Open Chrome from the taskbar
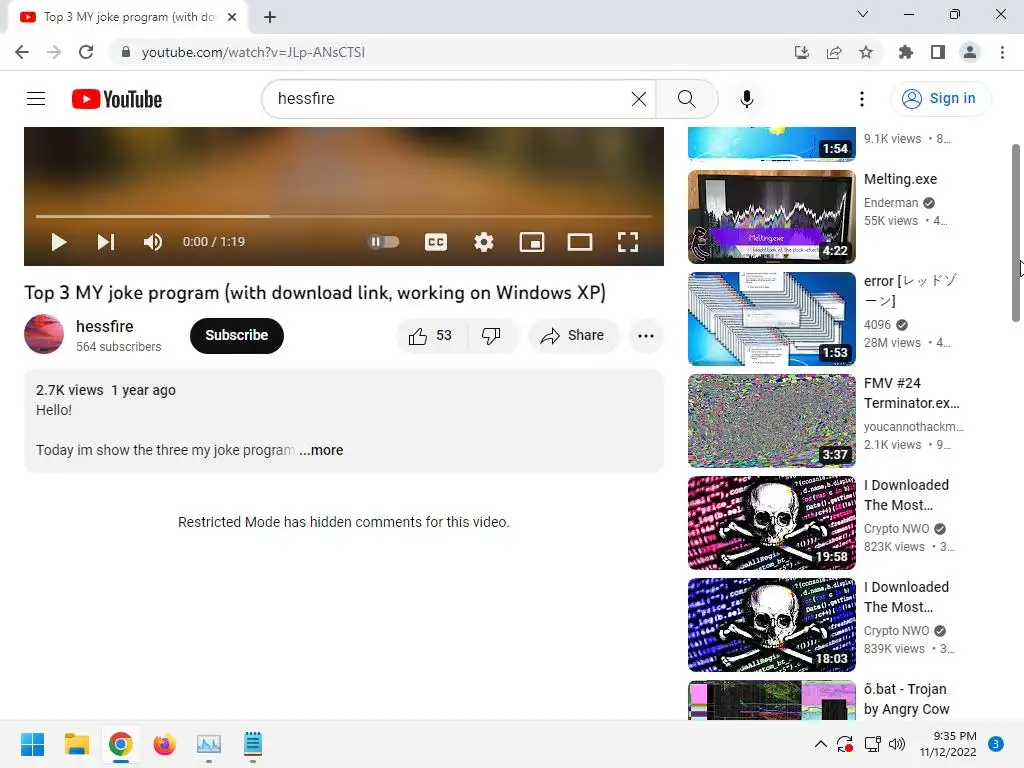This screenshot has height=768, width=1024. [x=120, y=744]
